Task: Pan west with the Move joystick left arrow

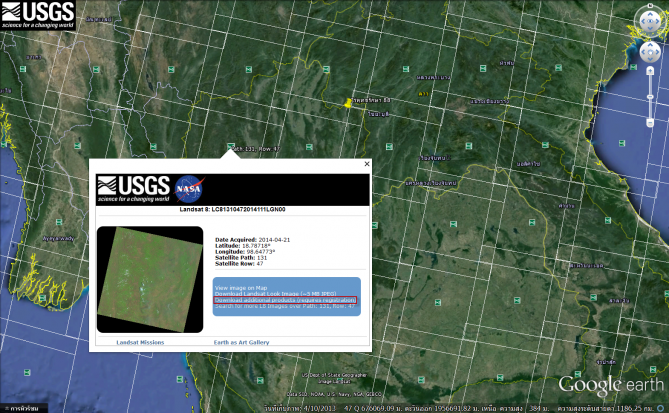Action: [643, 52]
